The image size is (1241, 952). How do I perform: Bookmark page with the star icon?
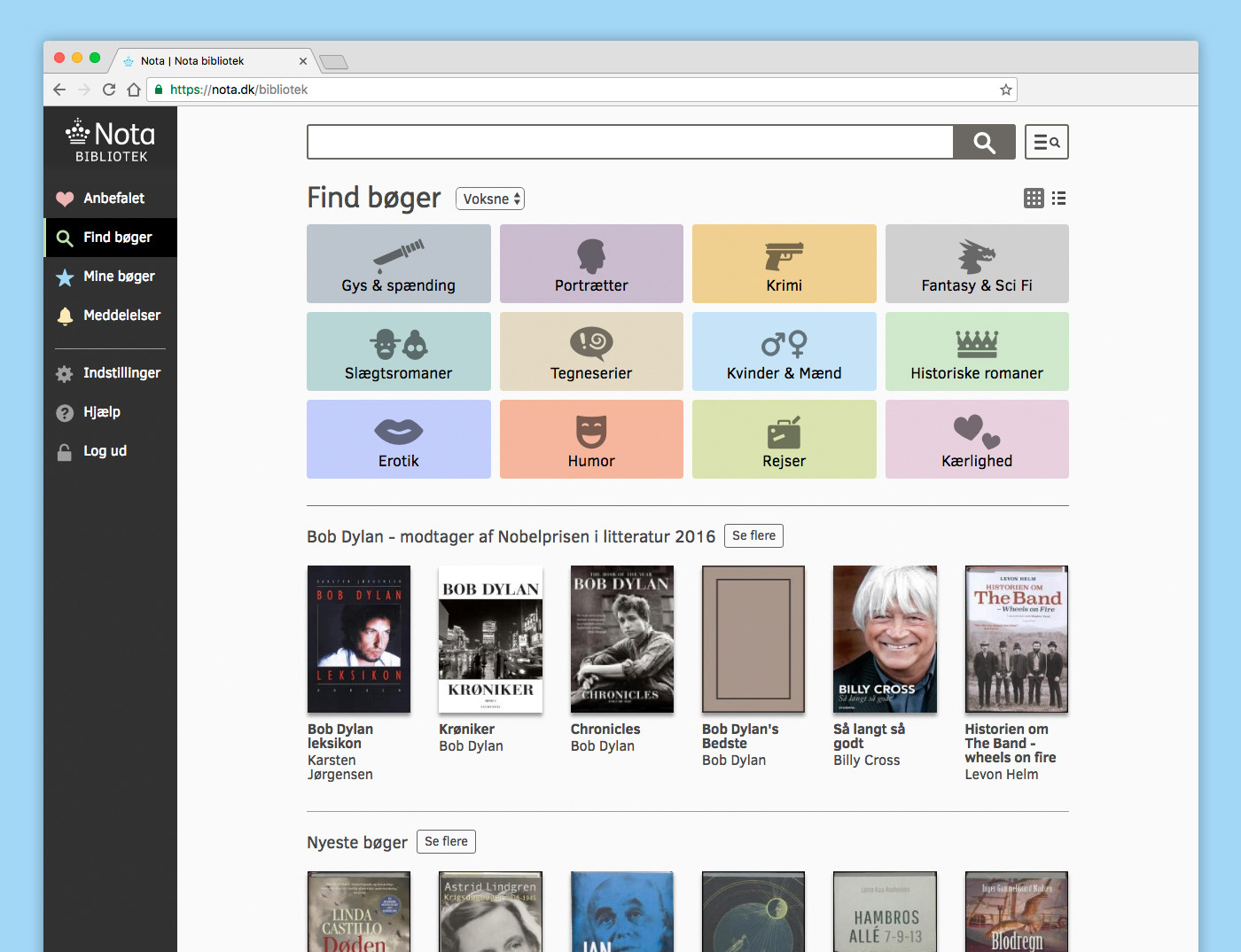1005,90
